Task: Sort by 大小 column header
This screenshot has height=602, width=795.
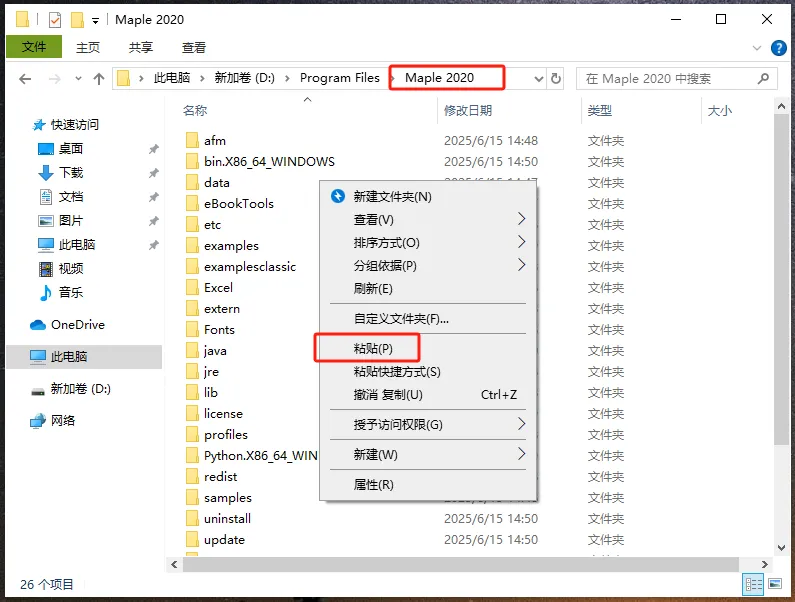Action: 719,111
